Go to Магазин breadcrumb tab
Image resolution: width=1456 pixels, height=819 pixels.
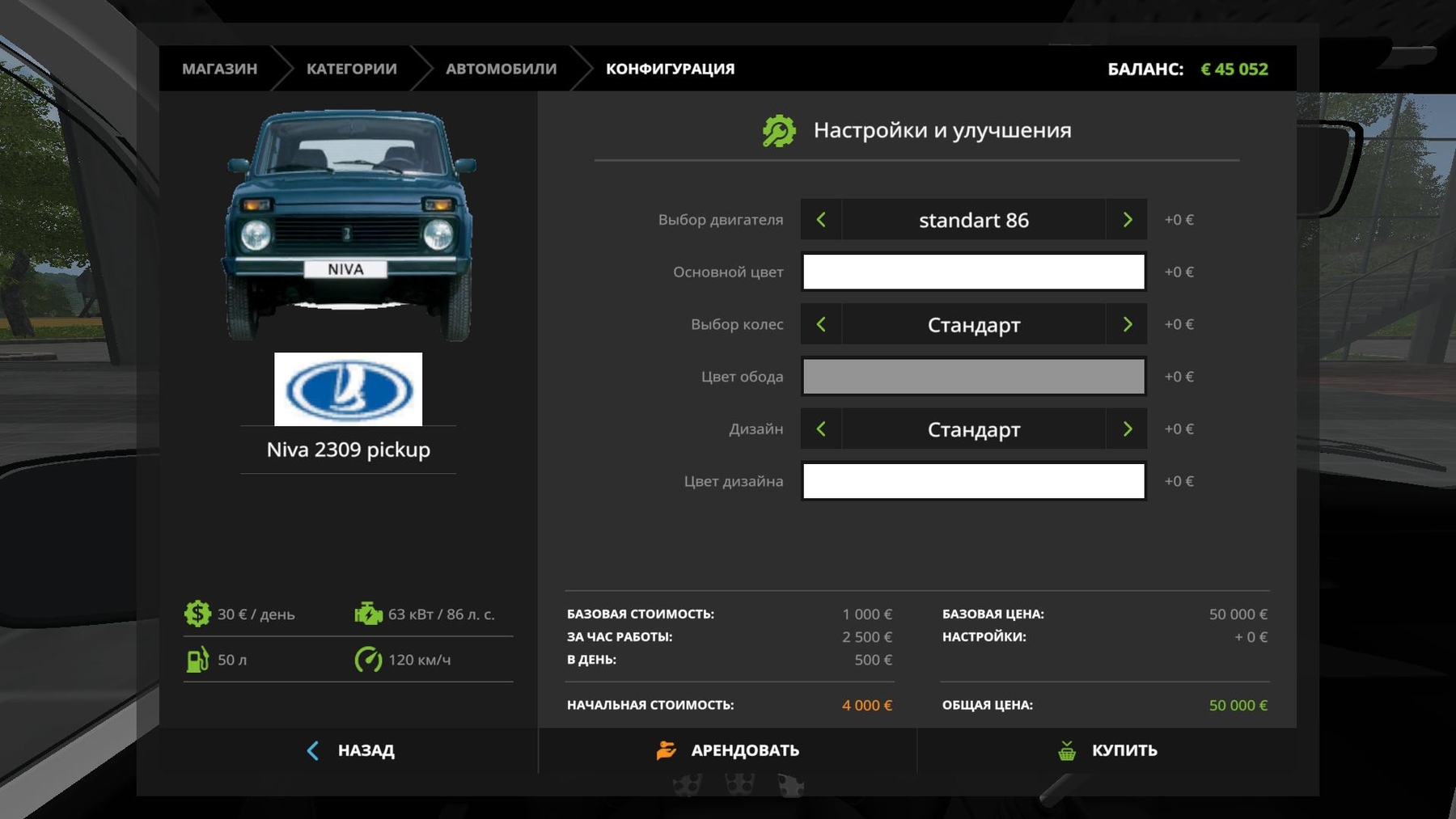coord(219,69)
